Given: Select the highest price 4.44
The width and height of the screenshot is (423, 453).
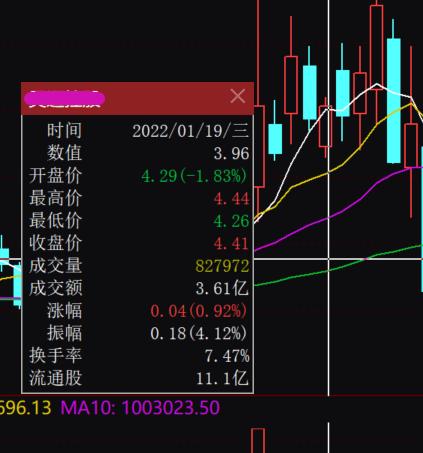Looking at the screenshot, I should (231, 198).
